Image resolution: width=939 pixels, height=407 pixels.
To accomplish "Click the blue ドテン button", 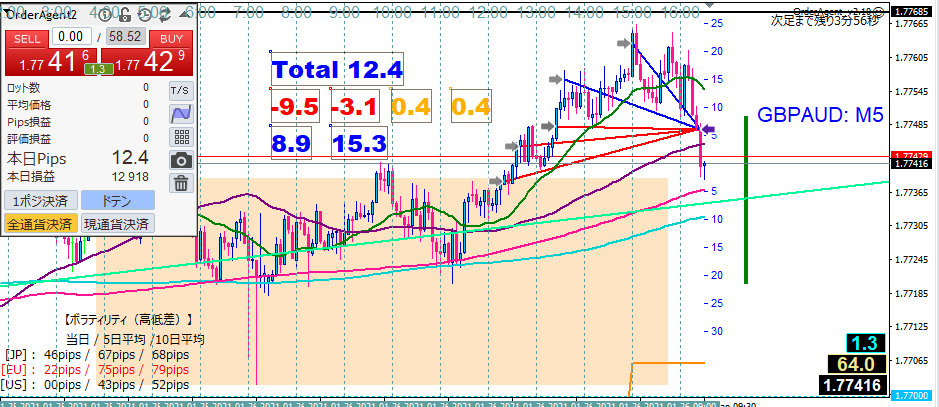I will pyautogui.click(x=118, y=200).
